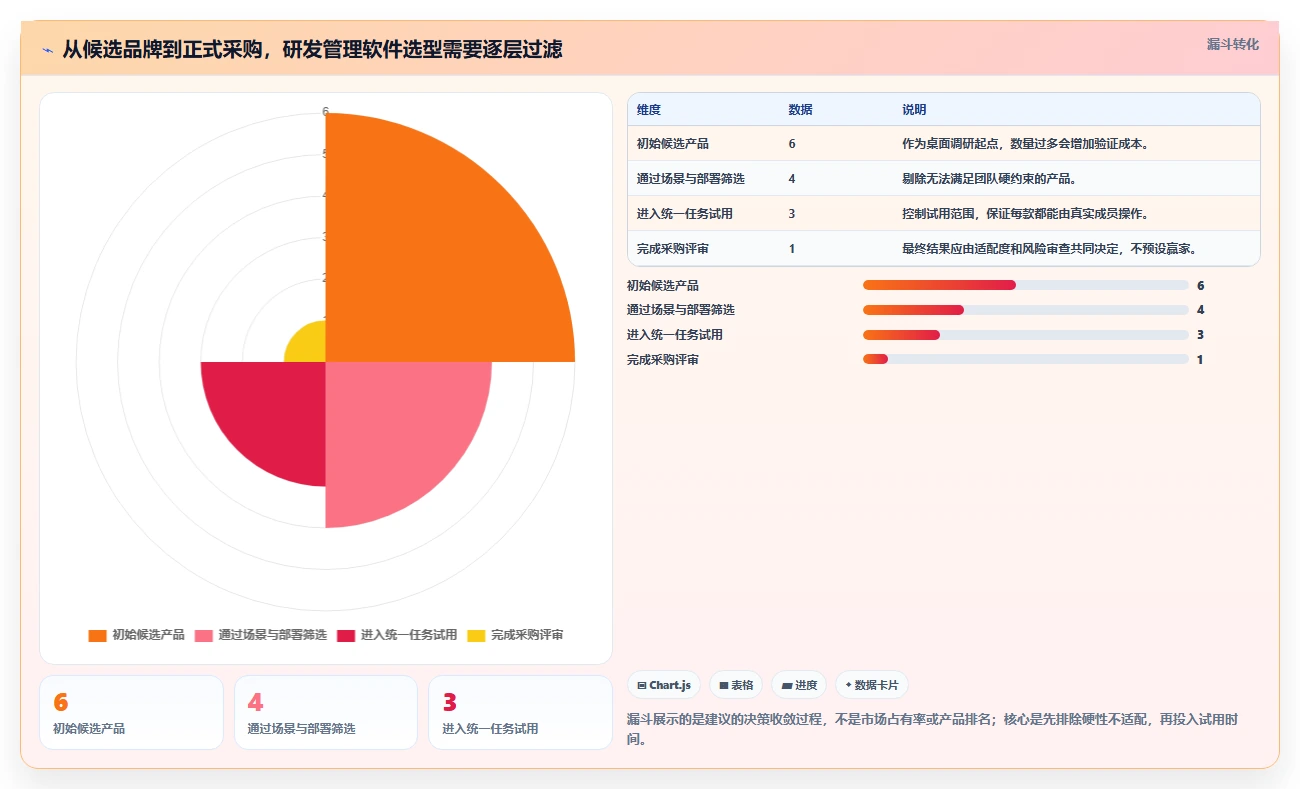Click the table description starting 控制试用范围
Viewport: 1300px width, 789px height.
click(x=1025, y=214)
